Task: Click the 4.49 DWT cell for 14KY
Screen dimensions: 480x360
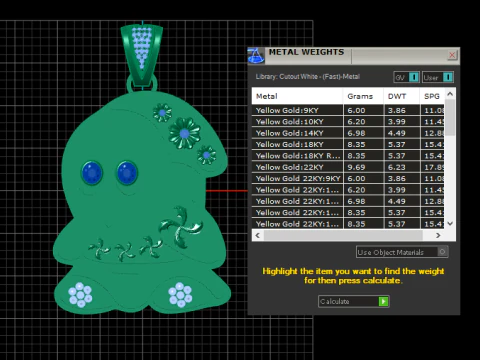Action: point(402,133)
